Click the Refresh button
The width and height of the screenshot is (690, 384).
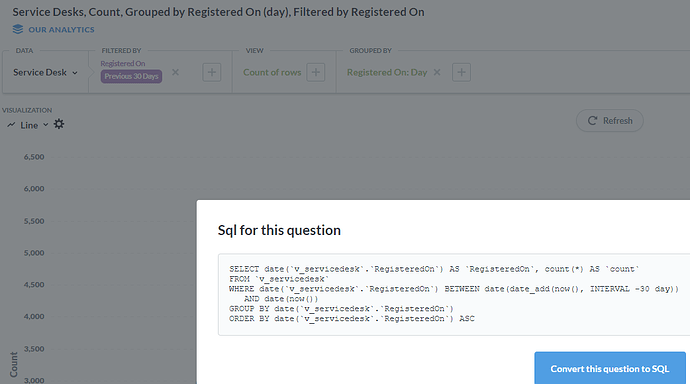click(609, 121)
